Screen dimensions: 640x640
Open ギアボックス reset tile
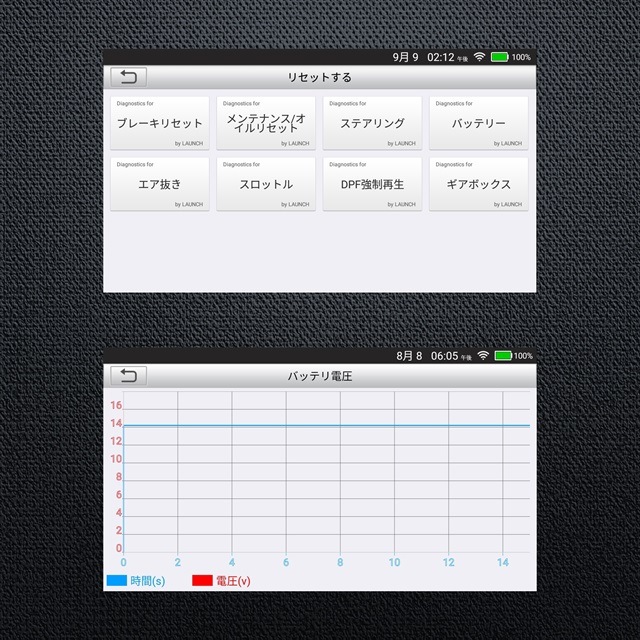click(478, 184)
